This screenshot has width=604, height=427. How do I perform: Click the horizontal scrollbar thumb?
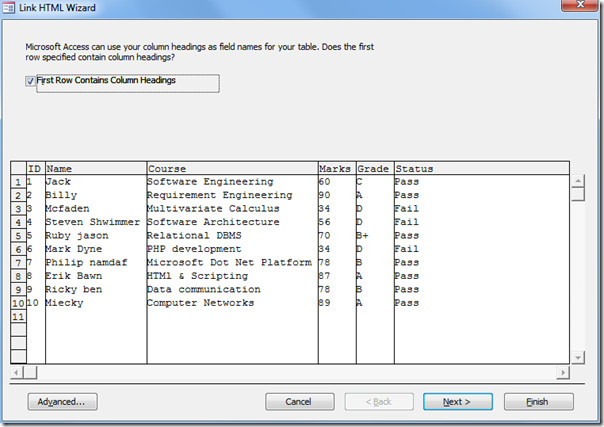pos(30,372)
